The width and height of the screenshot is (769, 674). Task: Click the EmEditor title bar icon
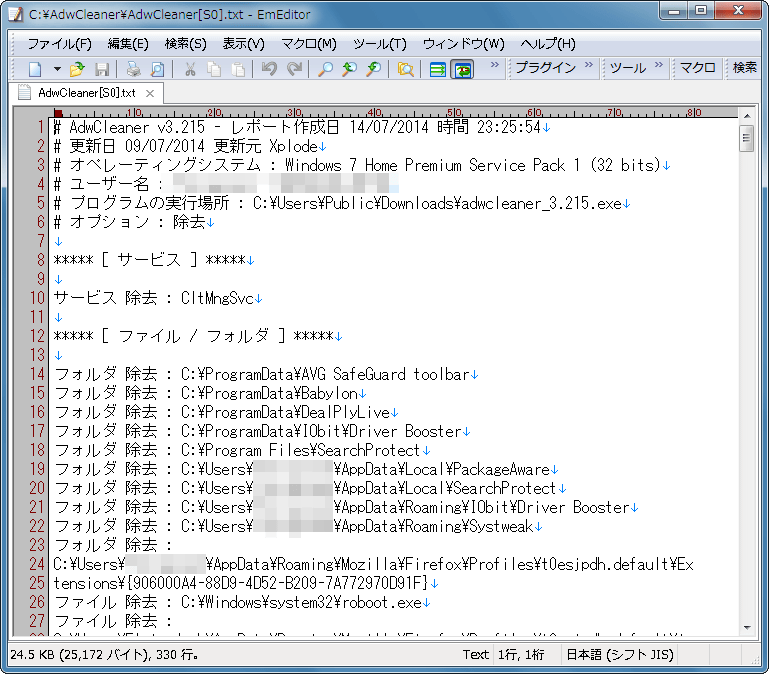coord(16,14)
